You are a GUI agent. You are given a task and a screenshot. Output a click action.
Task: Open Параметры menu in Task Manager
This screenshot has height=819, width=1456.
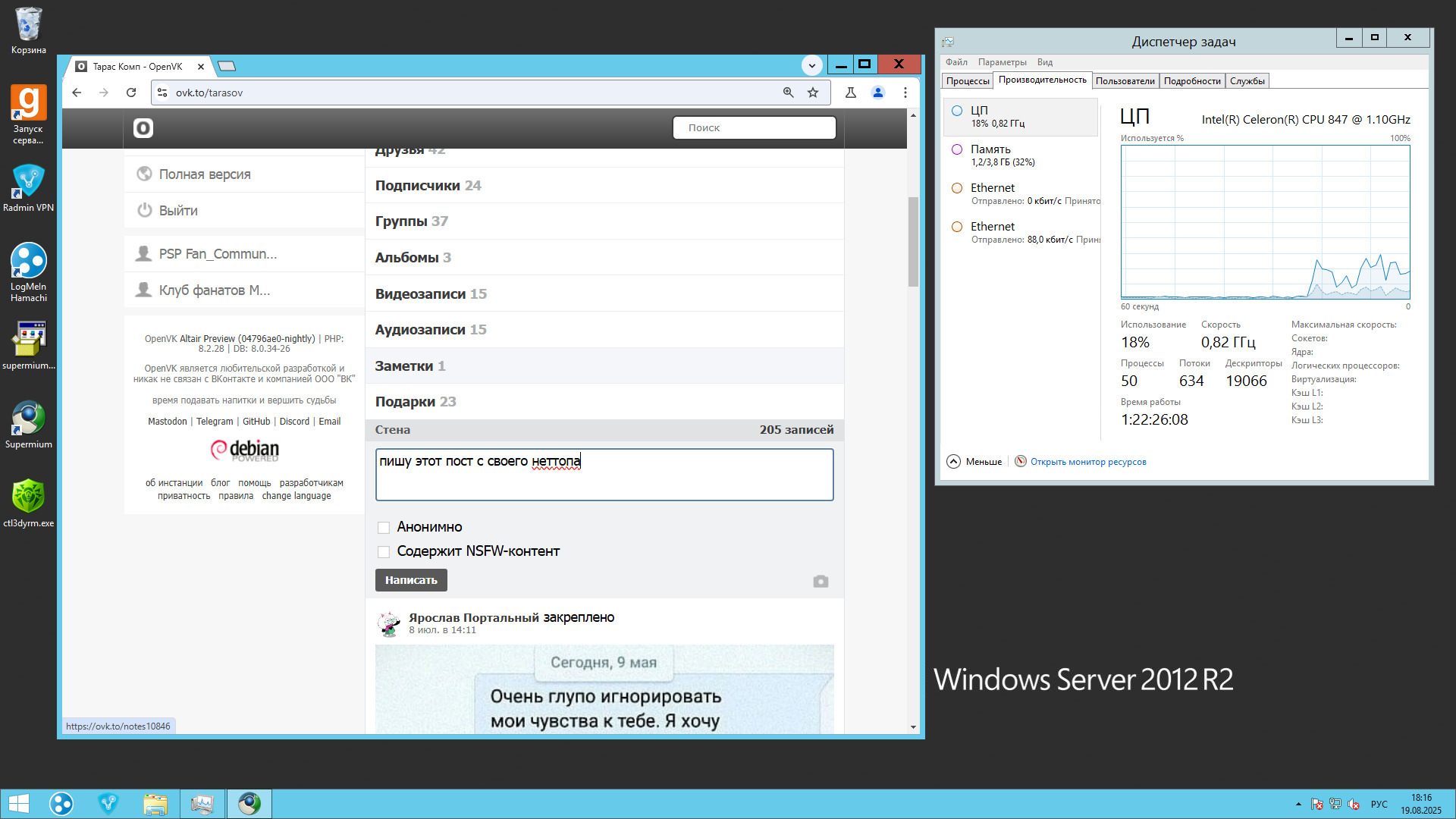click(1002, 62)
